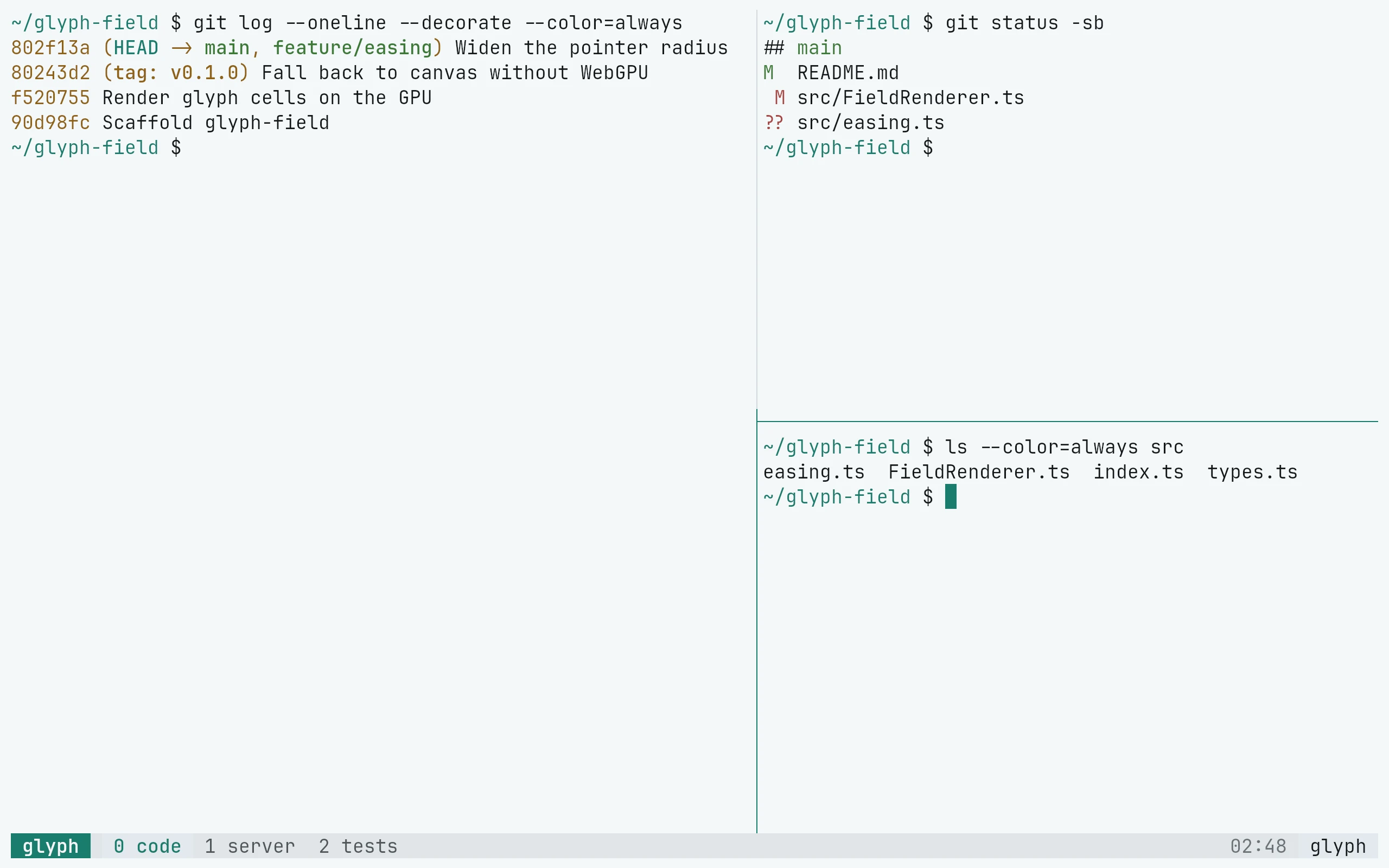Screen dimensions: 1389x868
Task: Switch to the '0 code' window tab
Action: click(147, 846)
